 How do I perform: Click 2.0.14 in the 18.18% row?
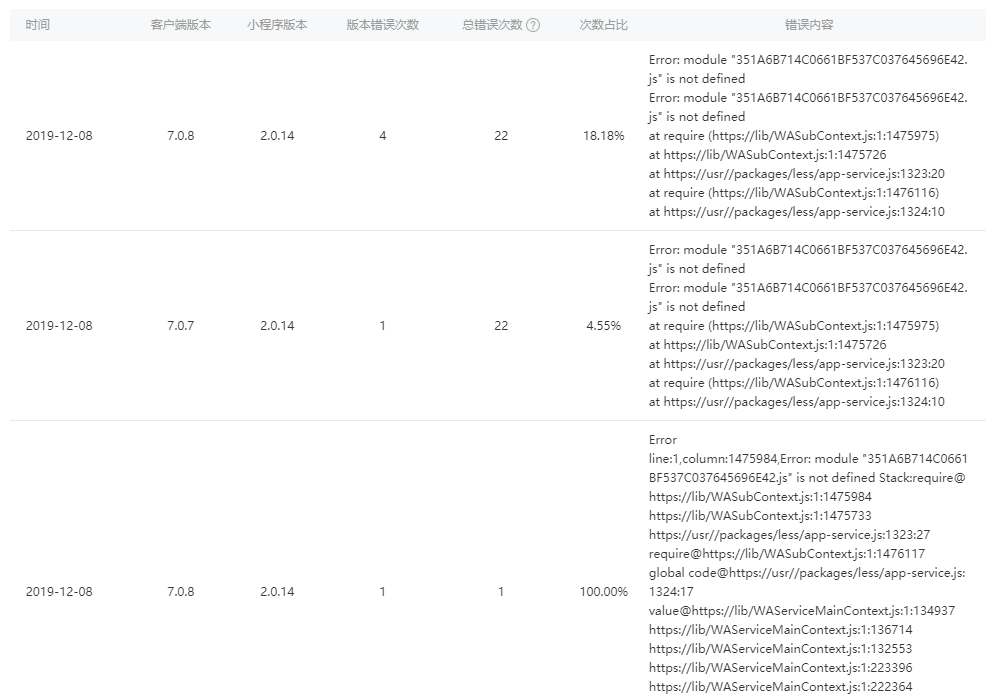point(277,135)
